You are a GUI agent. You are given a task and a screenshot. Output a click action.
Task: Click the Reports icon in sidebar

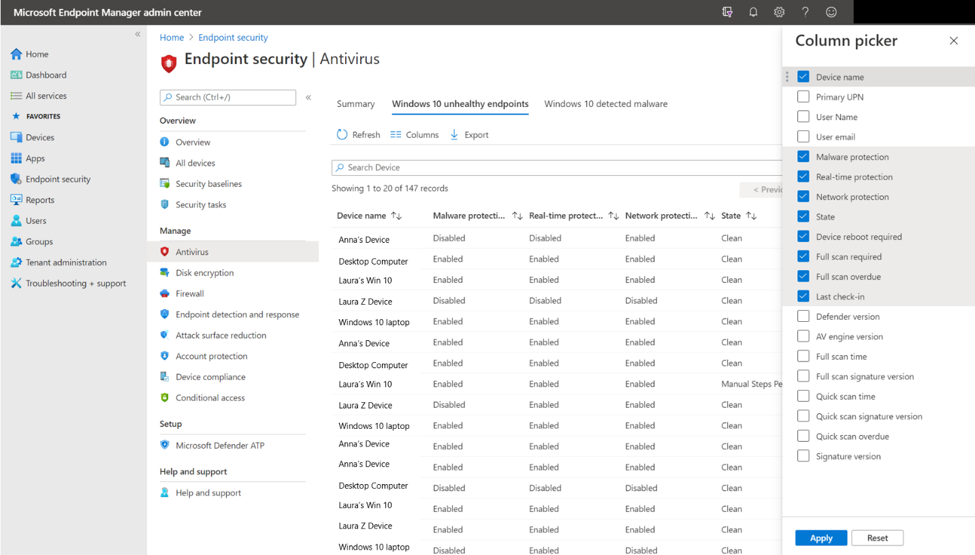pyautogui.click(x=16, y=200)
